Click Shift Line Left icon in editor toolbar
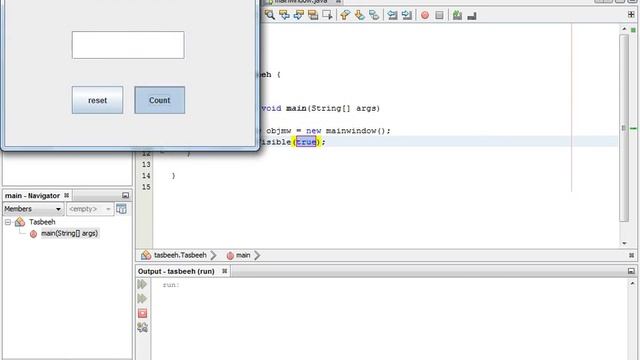The width and height of the screenshot is (640, 360). pos(392,15)
